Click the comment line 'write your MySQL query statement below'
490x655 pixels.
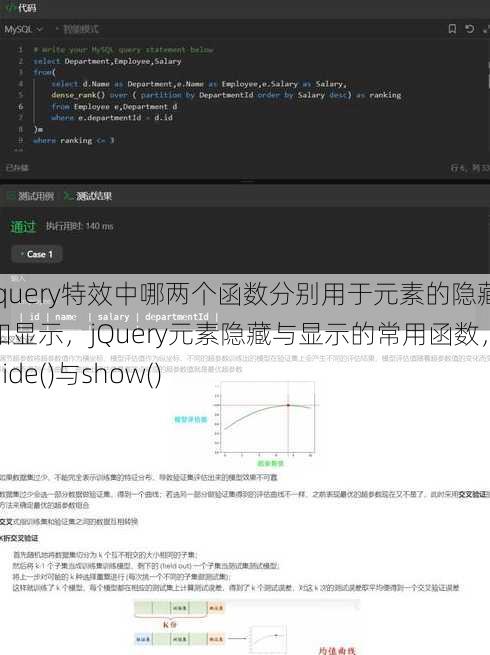click(124, 50)
